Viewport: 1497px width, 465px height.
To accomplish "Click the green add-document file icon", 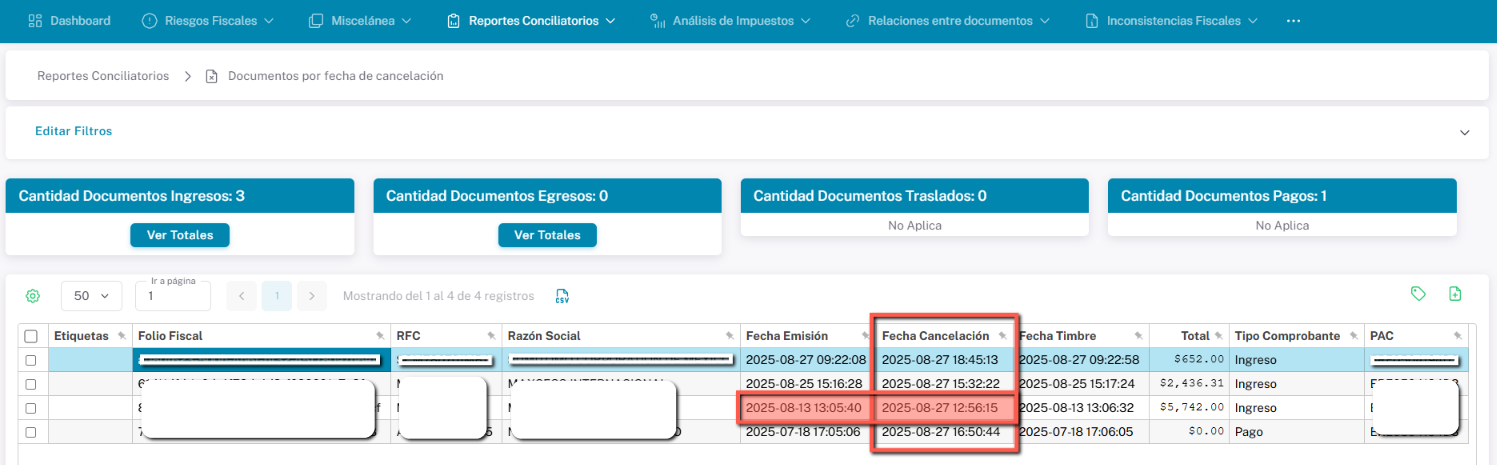I will click(x=1455, y=294).
